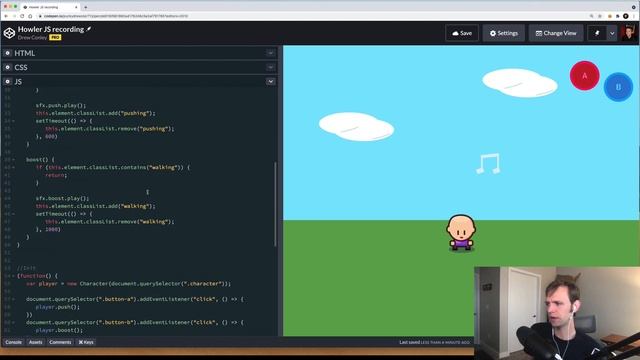This screenshot has height=360, width=640.
Task: Open the HTML panel settings gear
Action: (x=7, y=53)
